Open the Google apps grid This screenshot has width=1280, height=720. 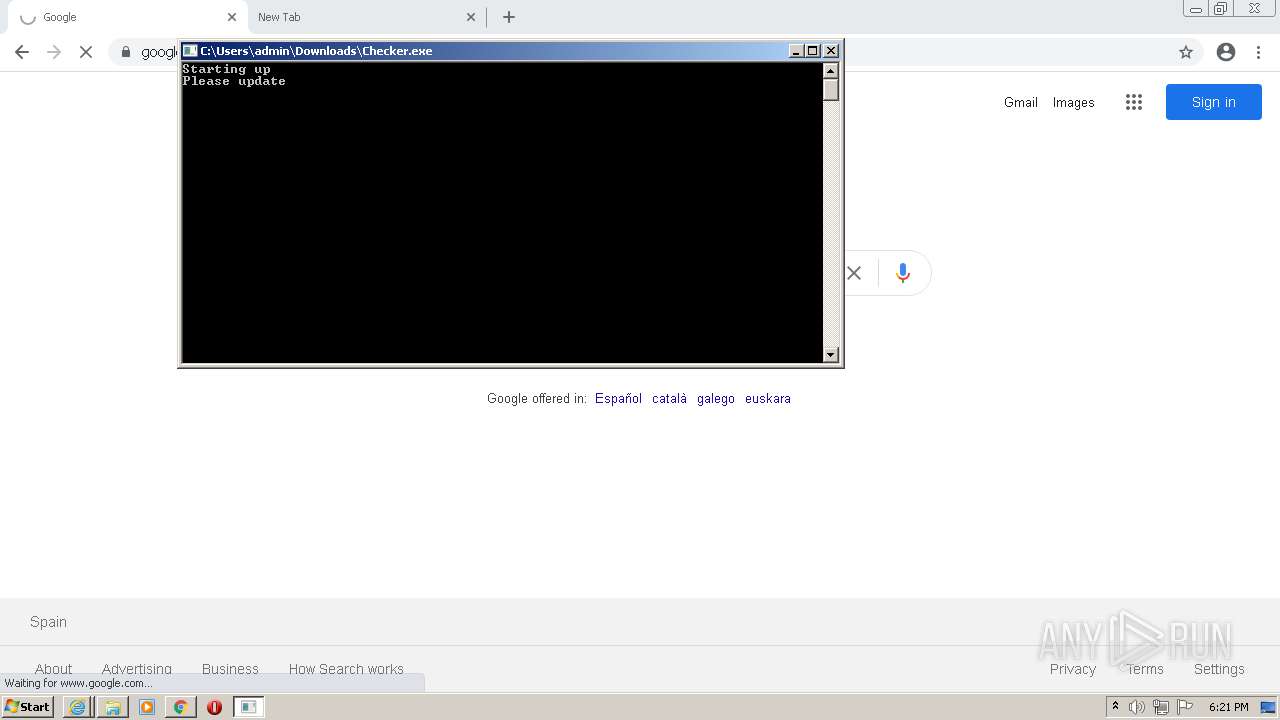tap(1133, 102)
